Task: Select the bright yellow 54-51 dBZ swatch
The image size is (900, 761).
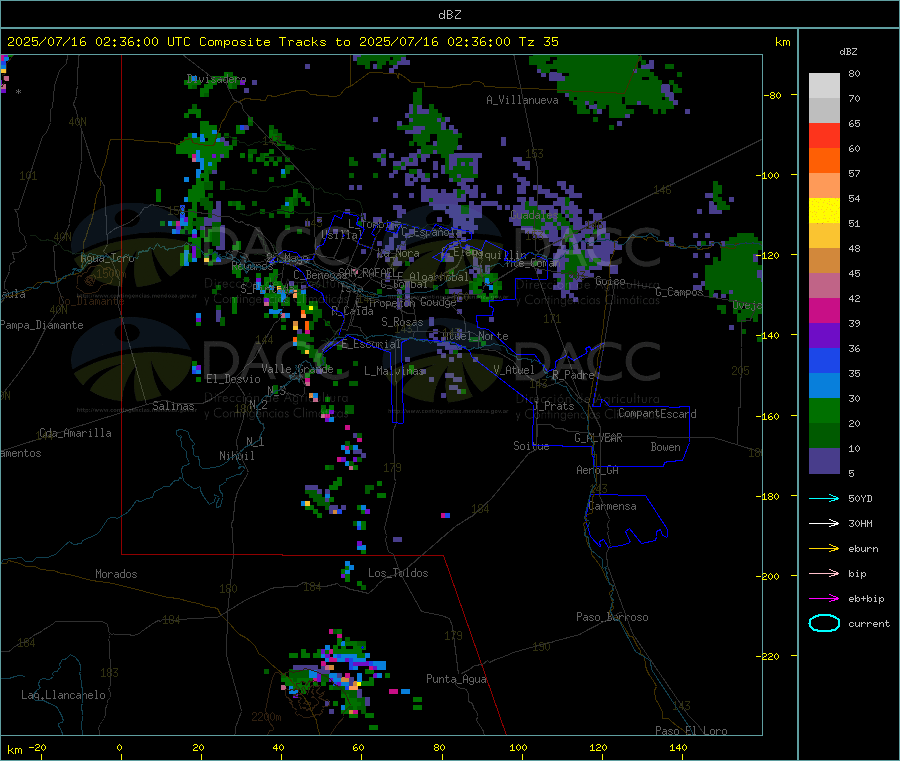Action: click(824, 211)
